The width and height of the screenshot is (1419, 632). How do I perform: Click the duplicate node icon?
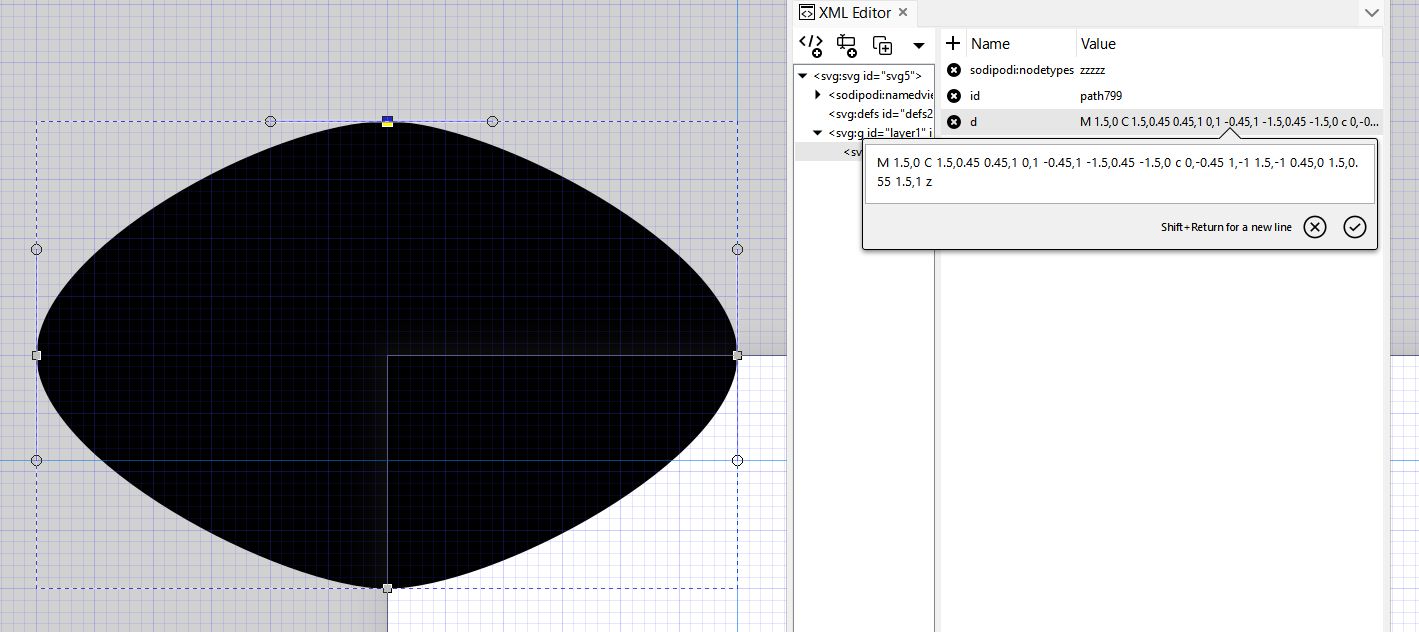pyautogui.click(x=882, y=45)
